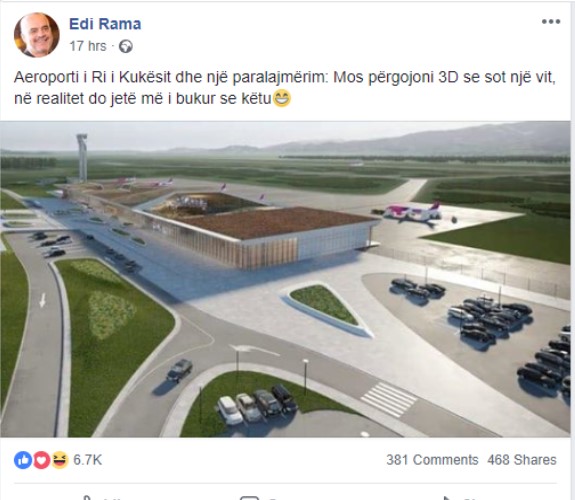
Task: Open the Kukës airport render photo
Action: 285,279
